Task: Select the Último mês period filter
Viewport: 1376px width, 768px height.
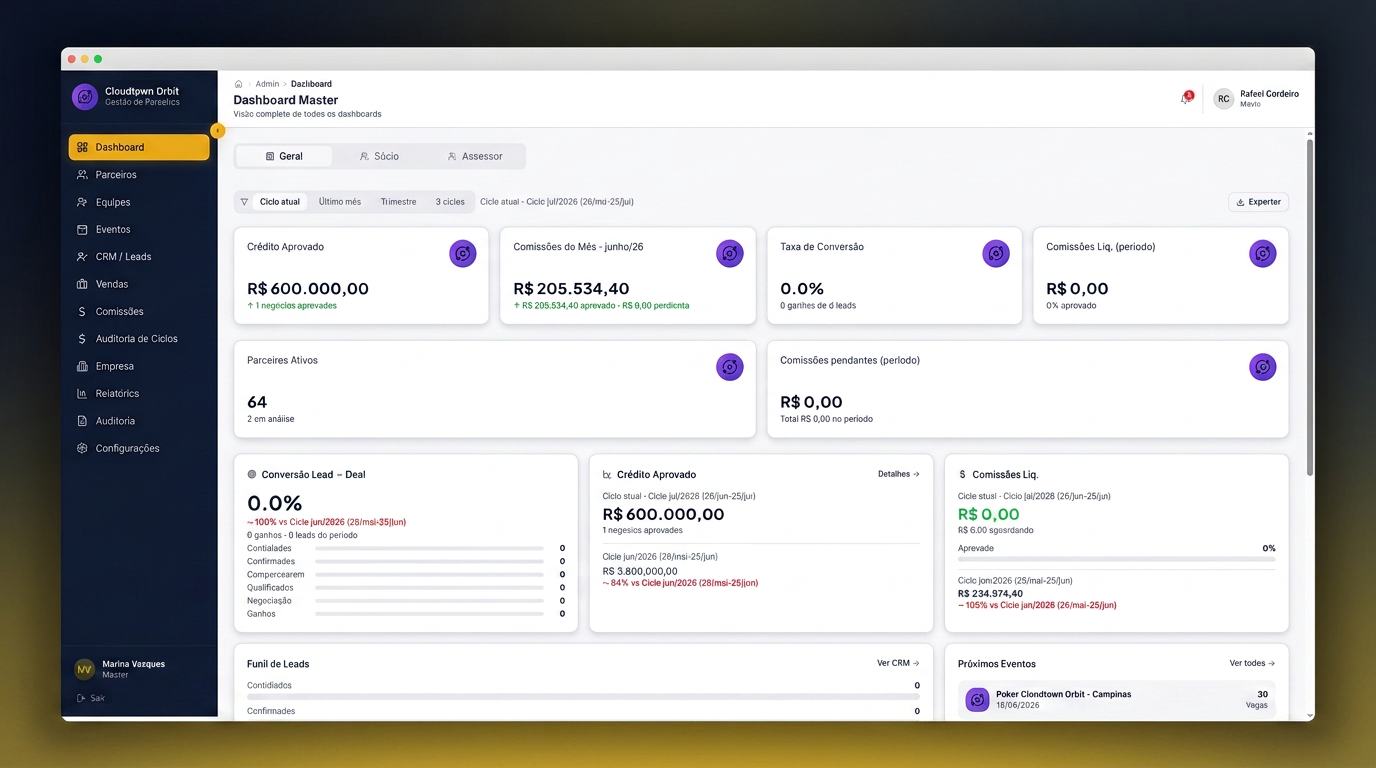Action: (340, 202)
